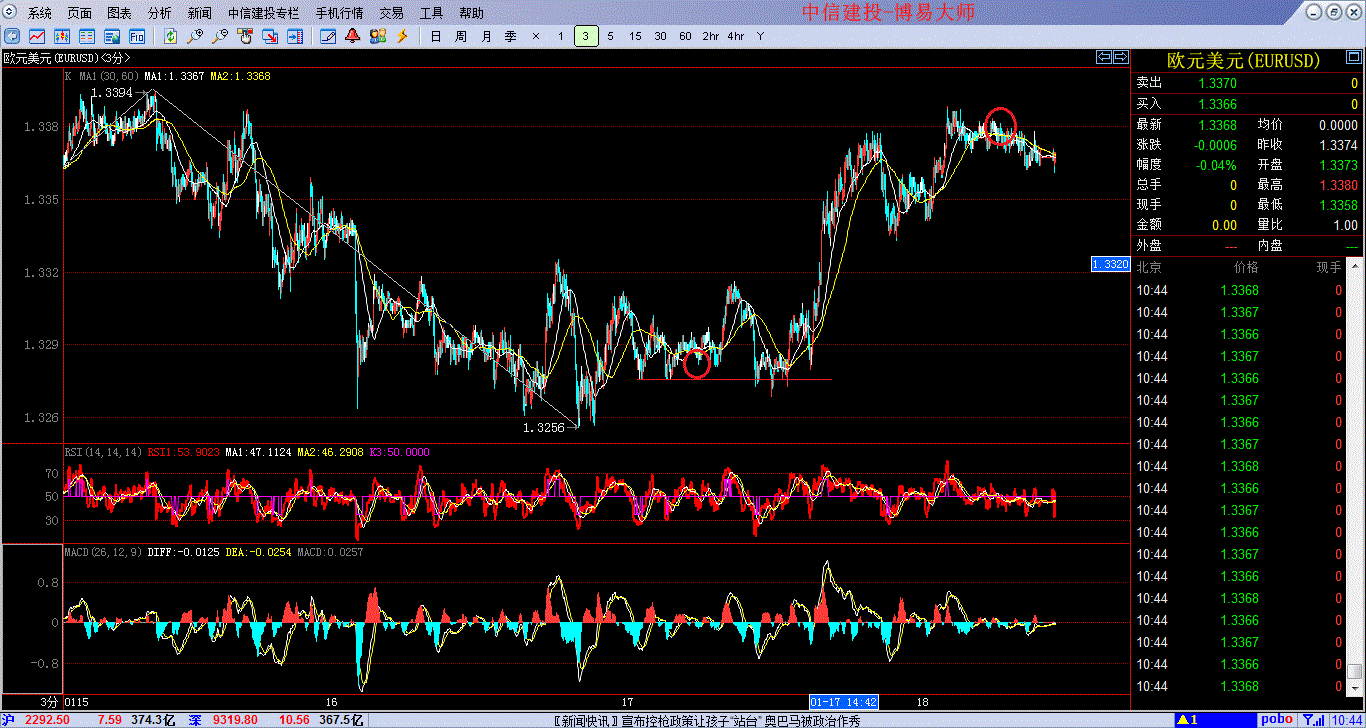Select the 5 minute period

point(610,36)
